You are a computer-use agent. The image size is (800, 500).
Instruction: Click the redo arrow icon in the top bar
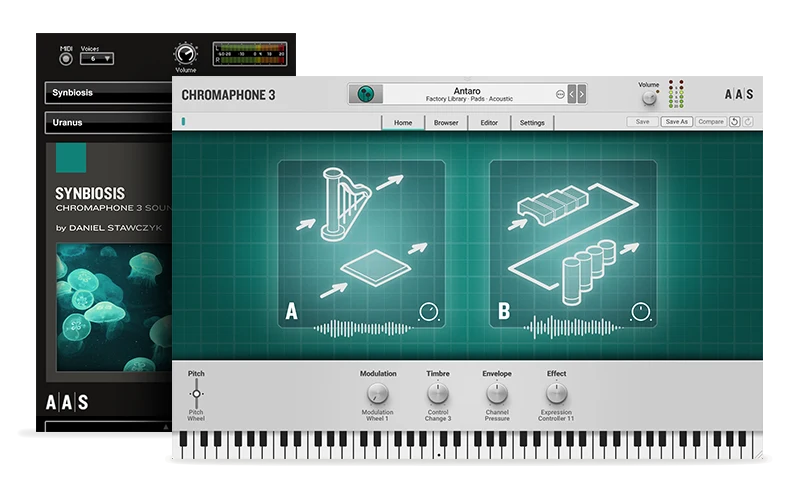coord(748,121)
